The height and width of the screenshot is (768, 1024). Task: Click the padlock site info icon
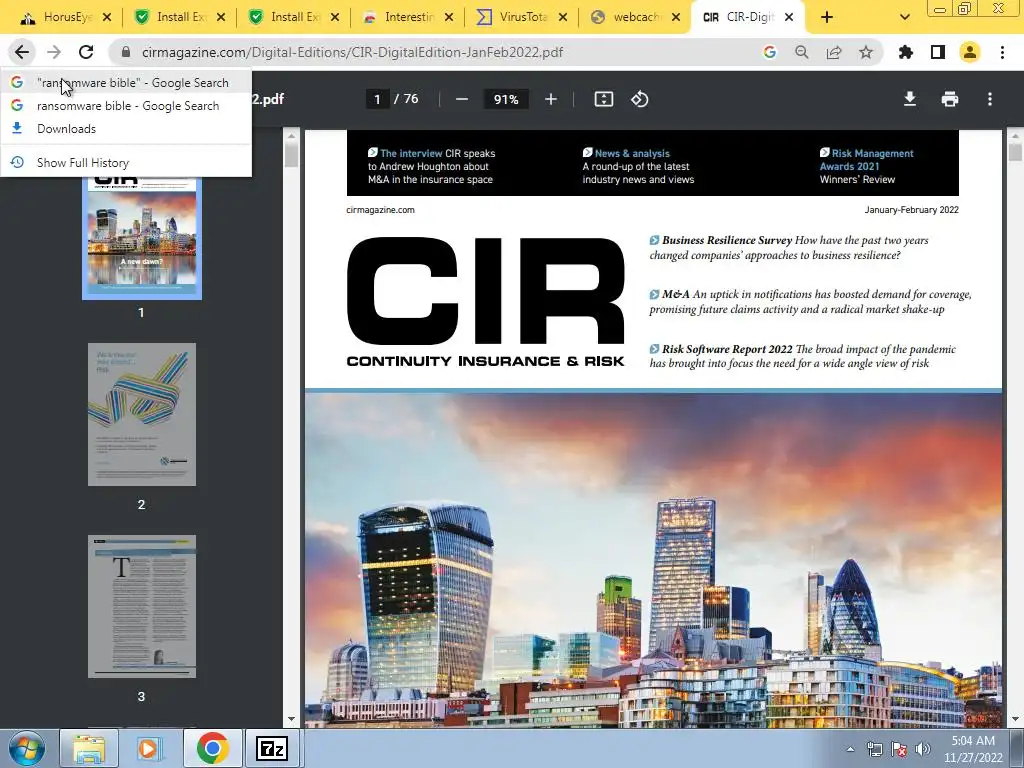(127, 52)
